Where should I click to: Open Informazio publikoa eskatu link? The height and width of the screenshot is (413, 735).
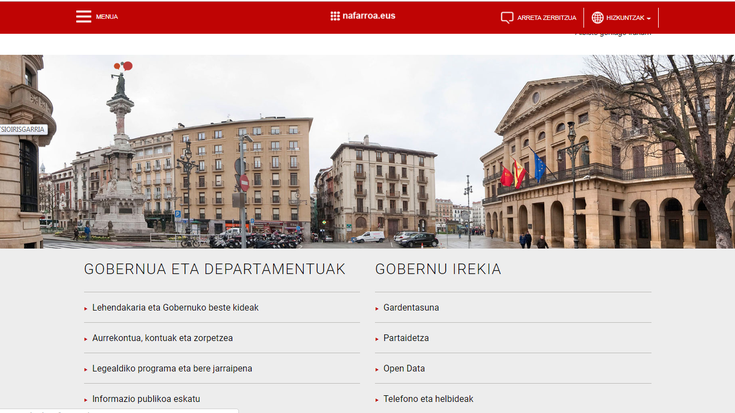(x=146, y=399)
